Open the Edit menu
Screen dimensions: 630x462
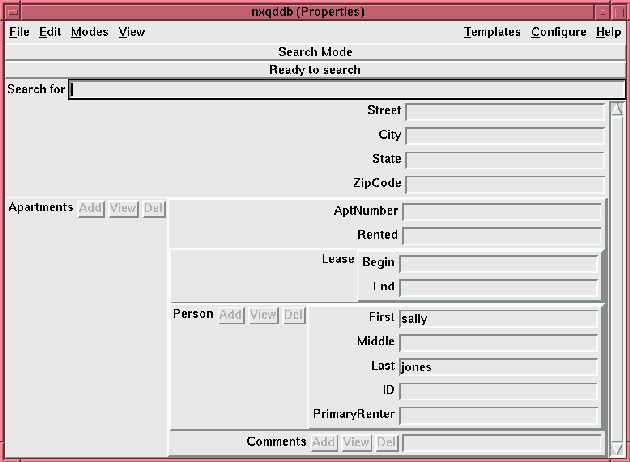[x=50, y=32]
